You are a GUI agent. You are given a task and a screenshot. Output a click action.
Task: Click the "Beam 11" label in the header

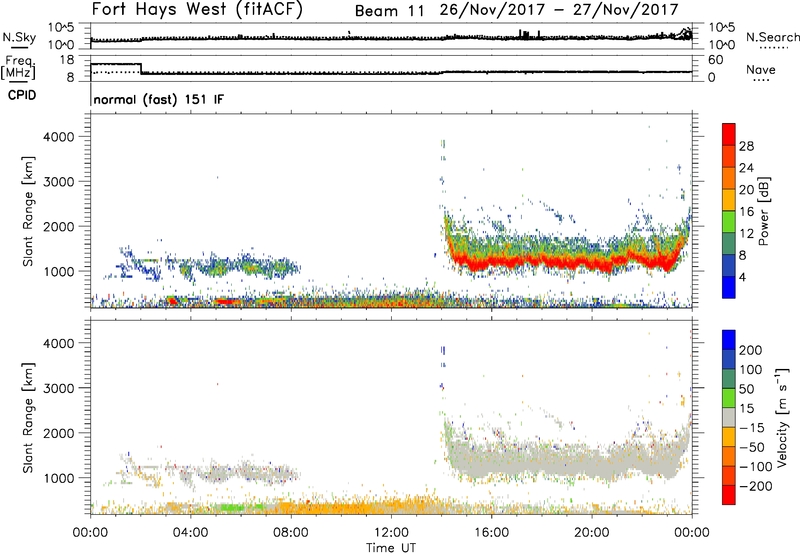tap(389, 11)
